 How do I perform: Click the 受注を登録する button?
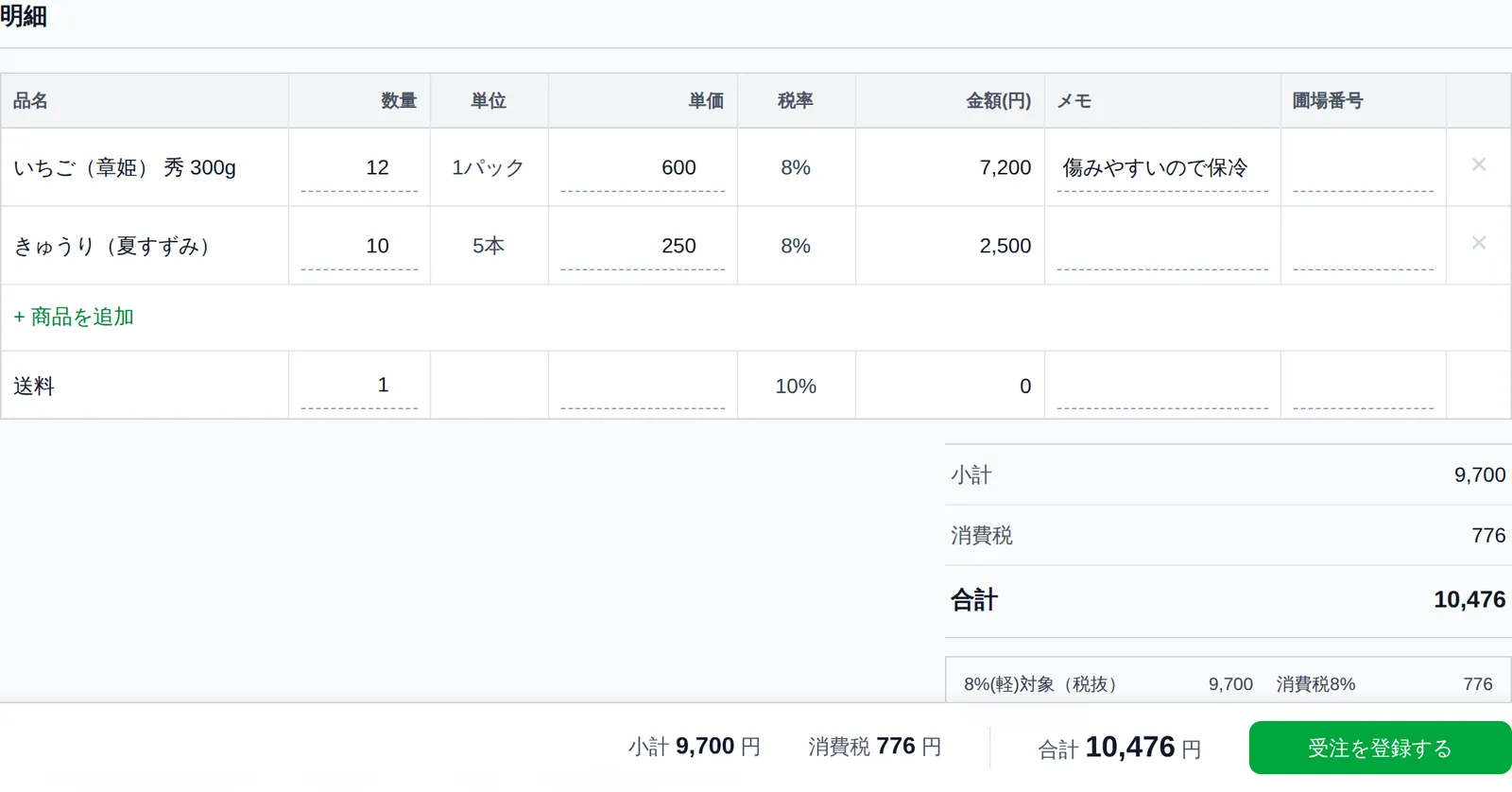tap(1380, 748)
